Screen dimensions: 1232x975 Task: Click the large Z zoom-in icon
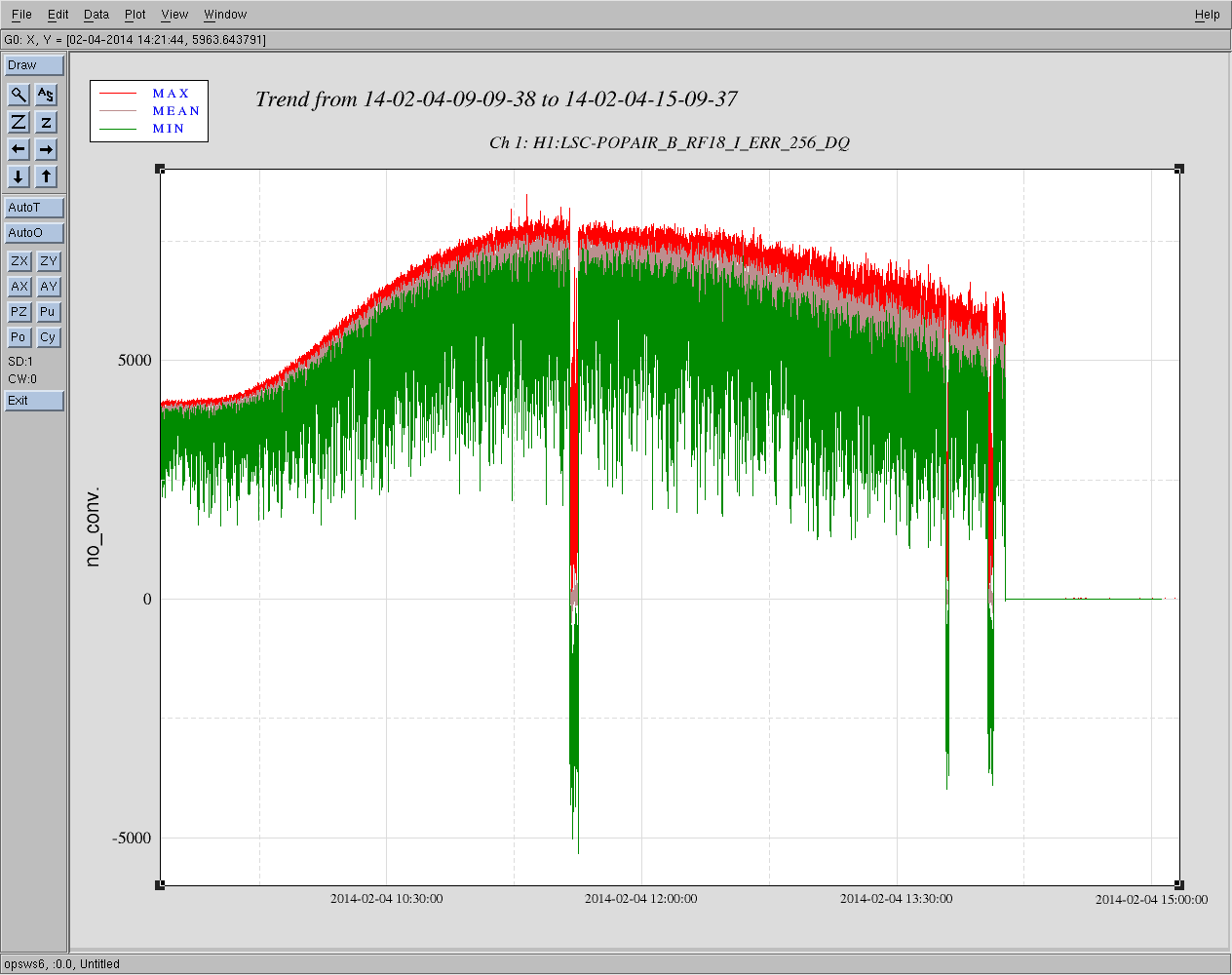click(19, 122)
